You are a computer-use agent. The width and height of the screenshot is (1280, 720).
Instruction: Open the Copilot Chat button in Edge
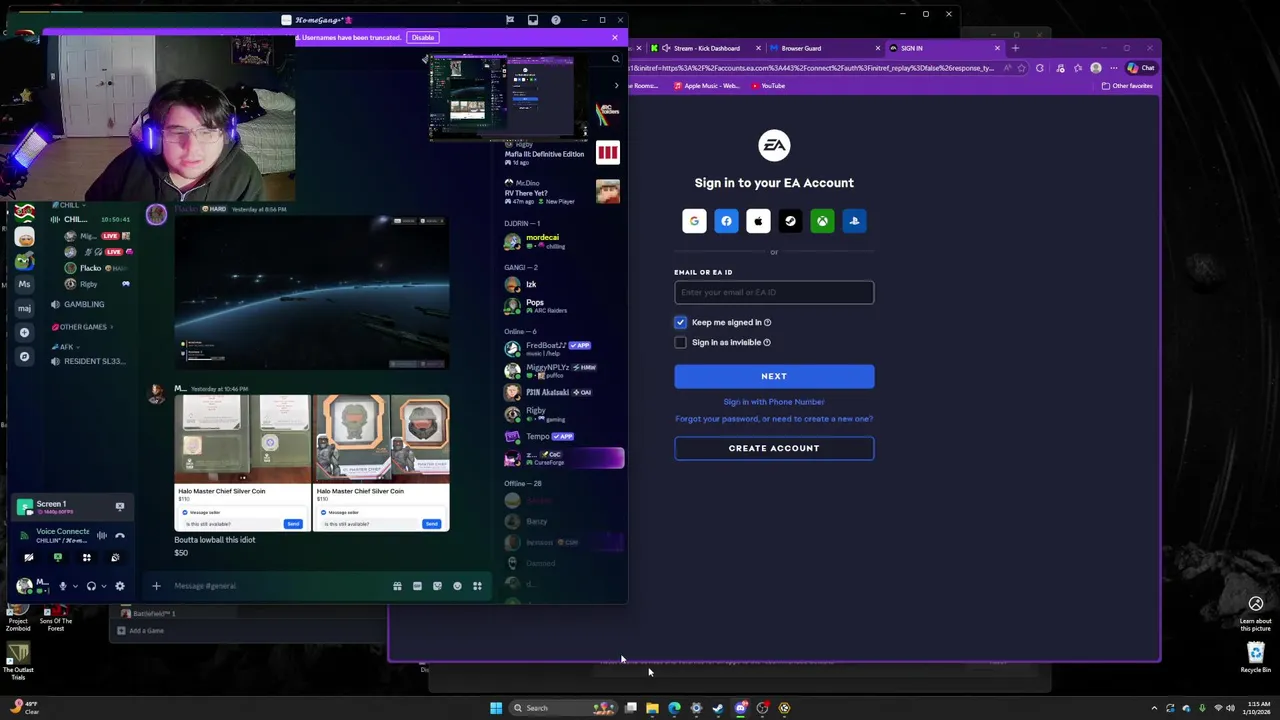[1140, 68]
